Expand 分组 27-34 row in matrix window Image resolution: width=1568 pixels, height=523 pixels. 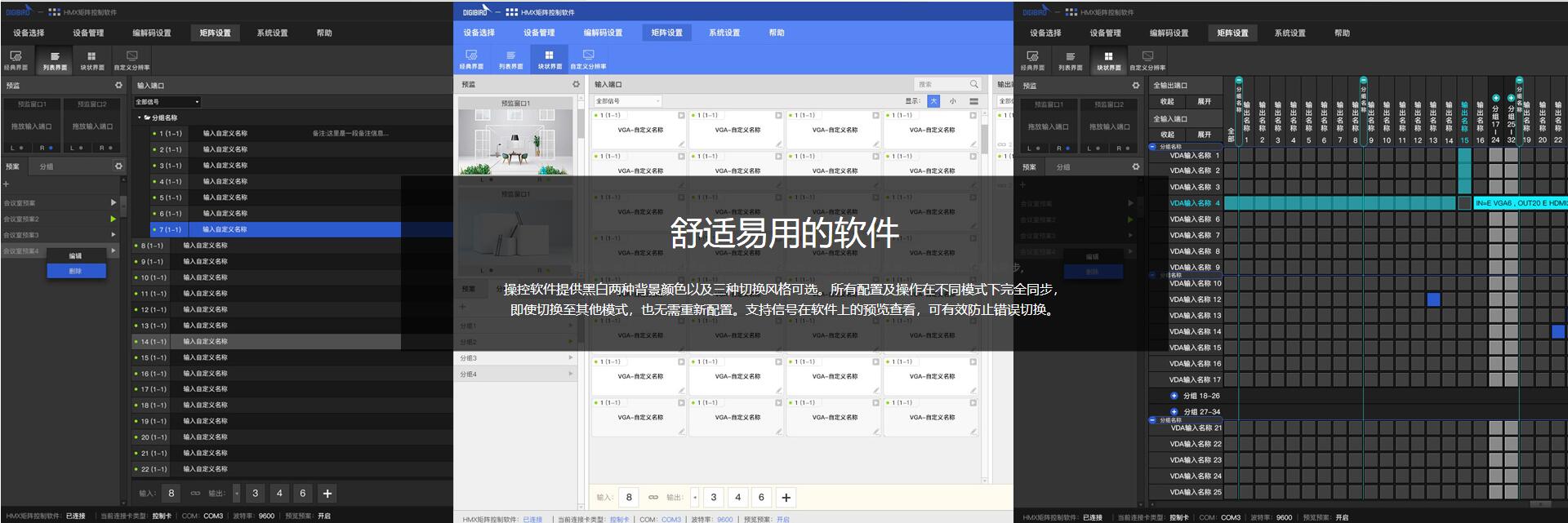pos(1174,412)
